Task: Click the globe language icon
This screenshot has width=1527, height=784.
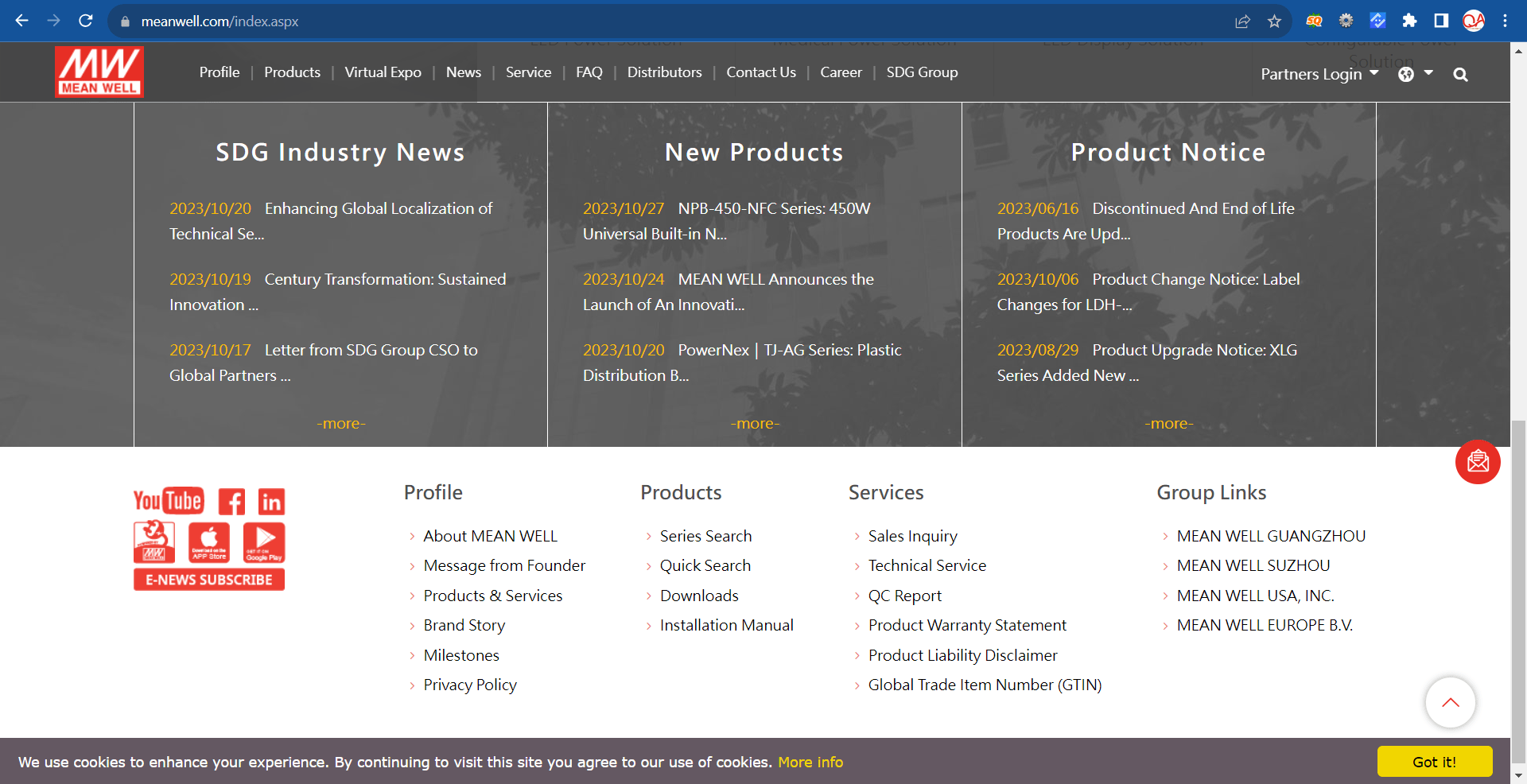Action: [1406, 74]
